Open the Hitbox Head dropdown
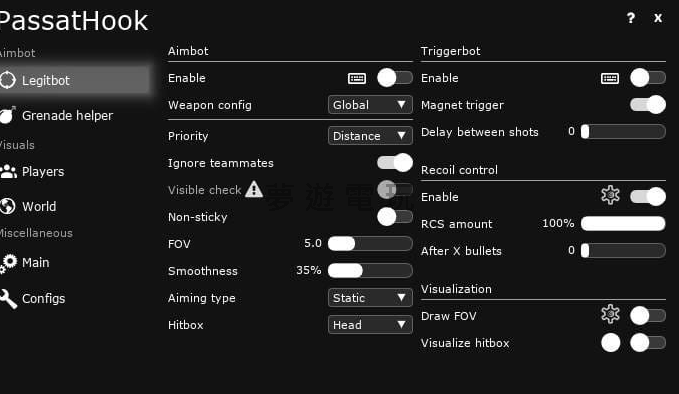The height and width of the screenshot is (394, 679). point(370,325)
